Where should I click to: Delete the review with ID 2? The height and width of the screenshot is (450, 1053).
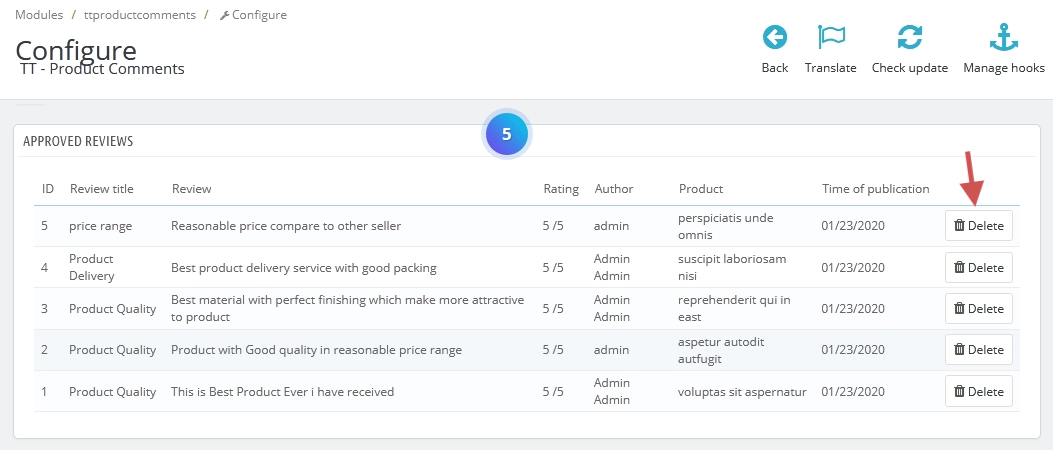point(978,350)
